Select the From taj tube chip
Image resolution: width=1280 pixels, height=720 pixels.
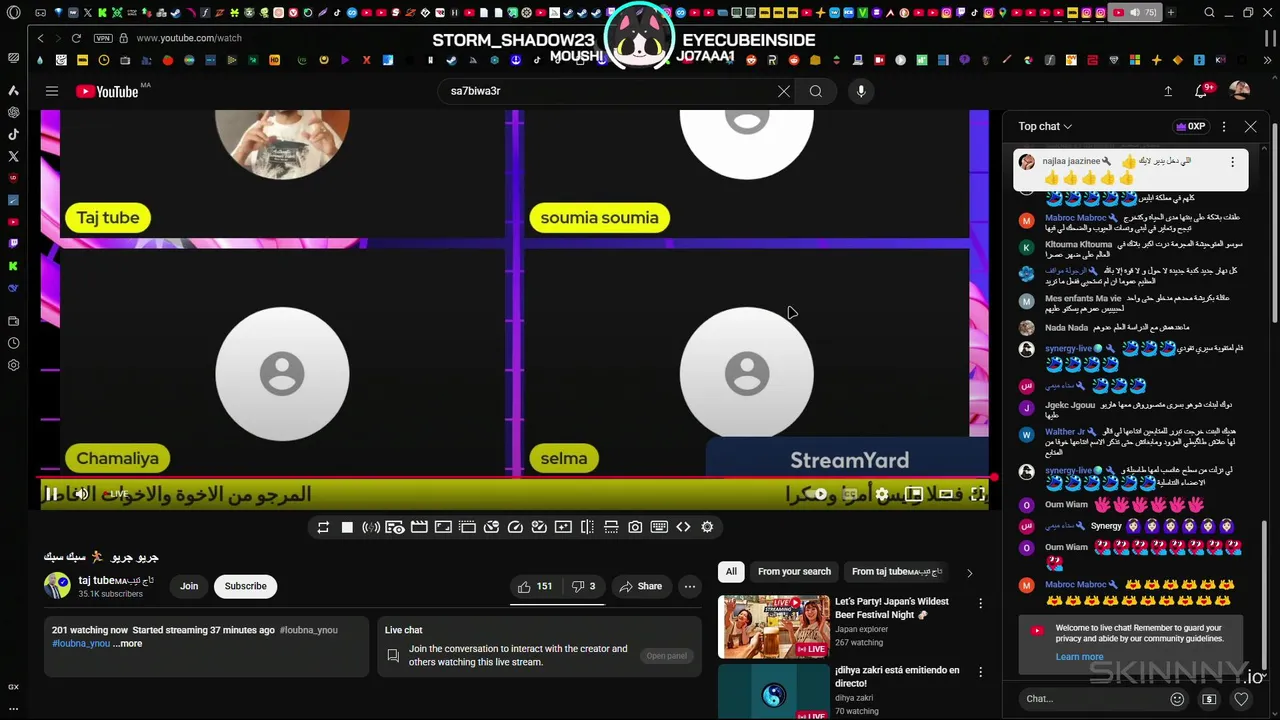coord(897,572)
